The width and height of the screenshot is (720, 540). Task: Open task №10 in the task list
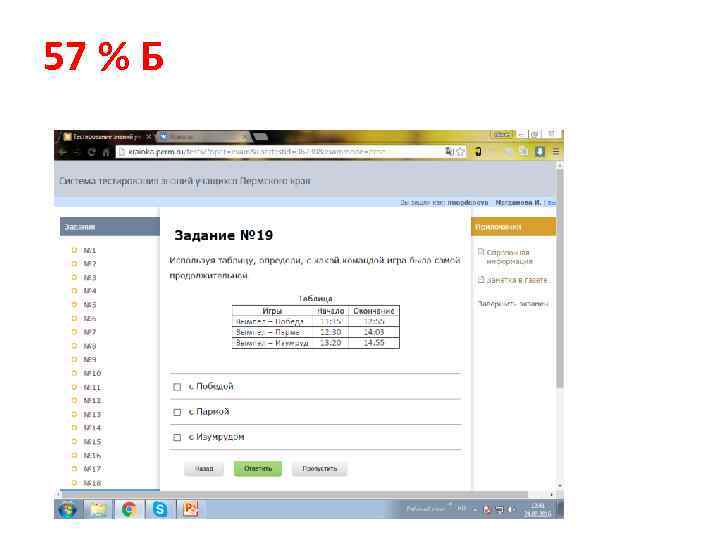(x=92, y=373)
